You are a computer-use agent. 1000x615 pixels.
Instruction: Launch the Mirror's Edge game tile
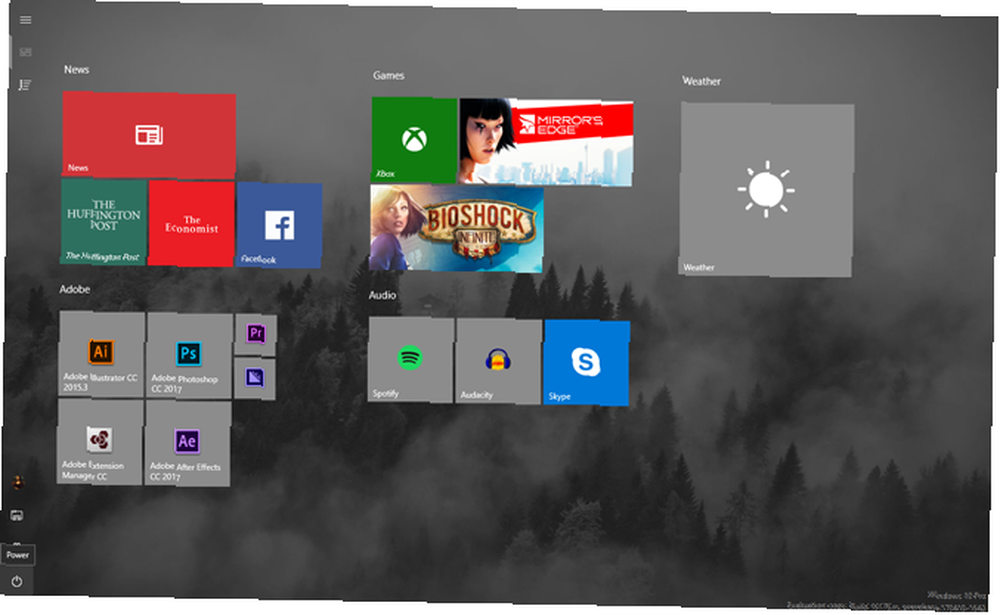[x=546, y=142]
